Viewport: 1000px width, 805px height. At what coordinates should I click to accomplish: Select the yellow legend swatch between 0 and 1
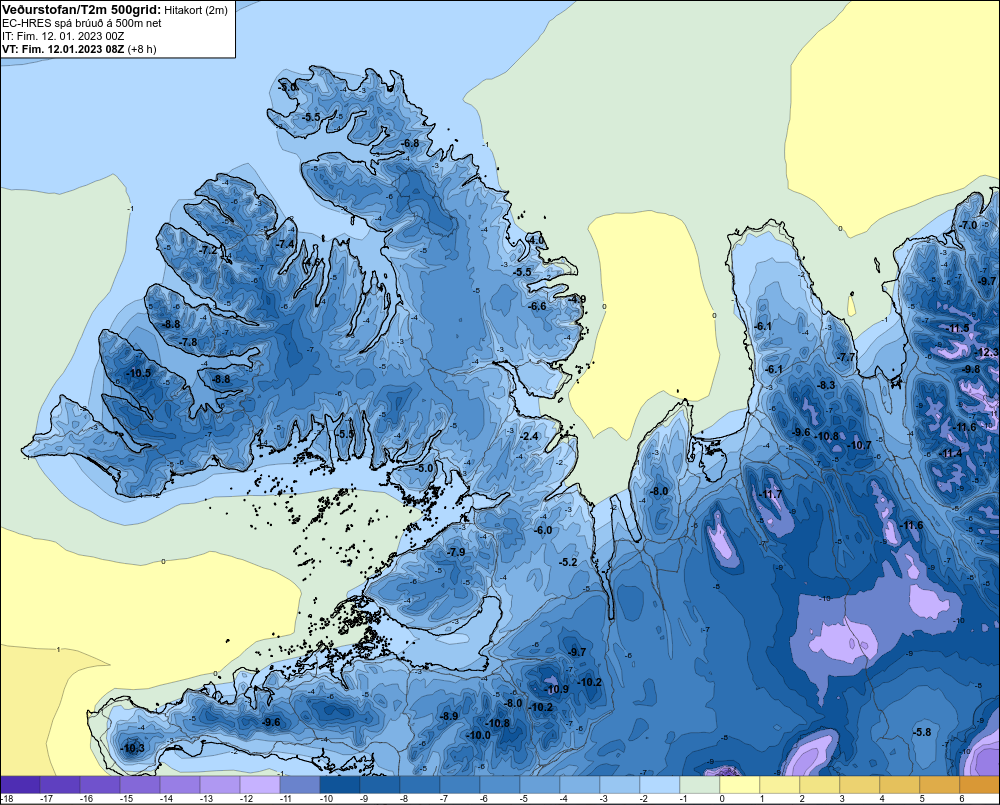(x=740, y=785)
